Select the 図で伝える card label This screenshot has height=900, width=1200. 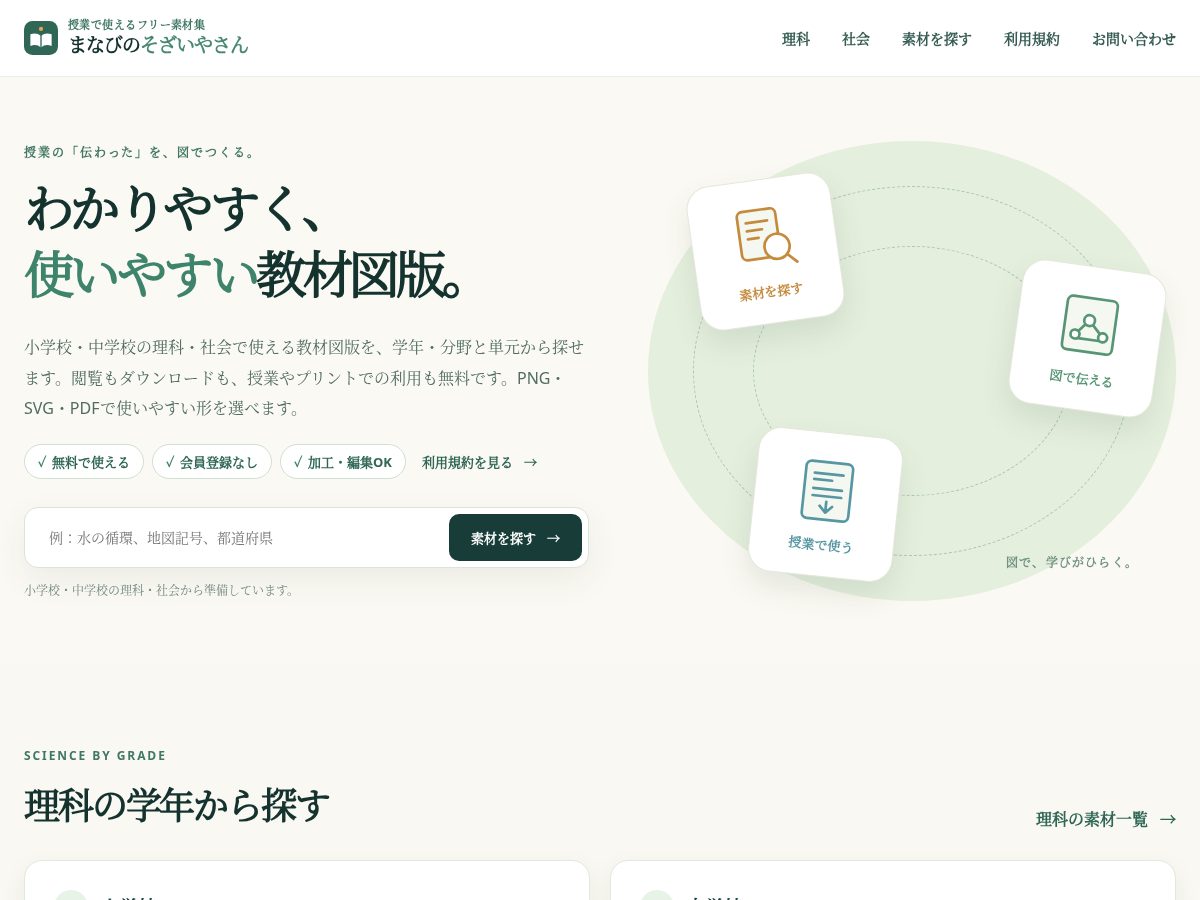1081,378
